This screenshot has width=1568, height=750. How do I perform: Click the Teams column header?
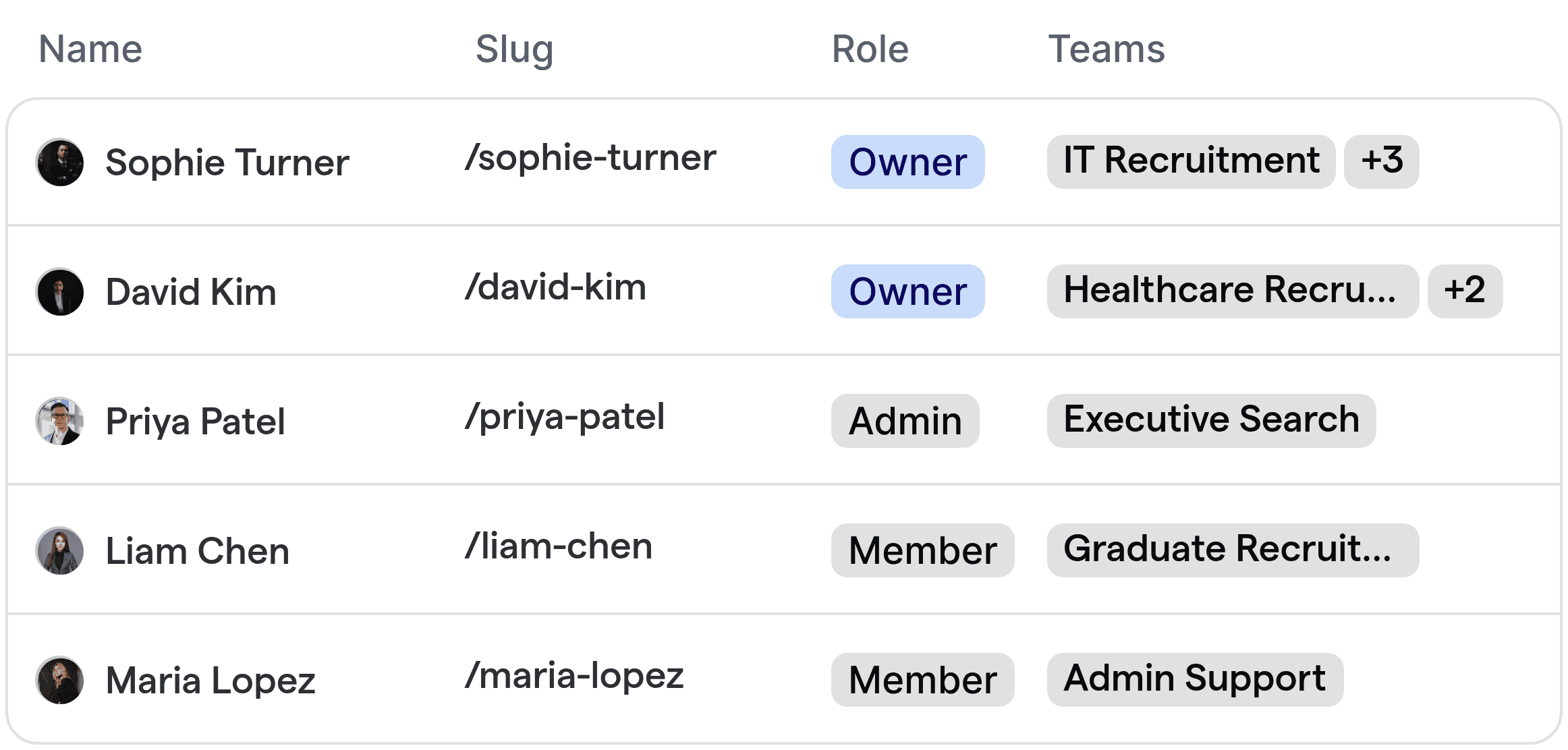coord(1107,48)
